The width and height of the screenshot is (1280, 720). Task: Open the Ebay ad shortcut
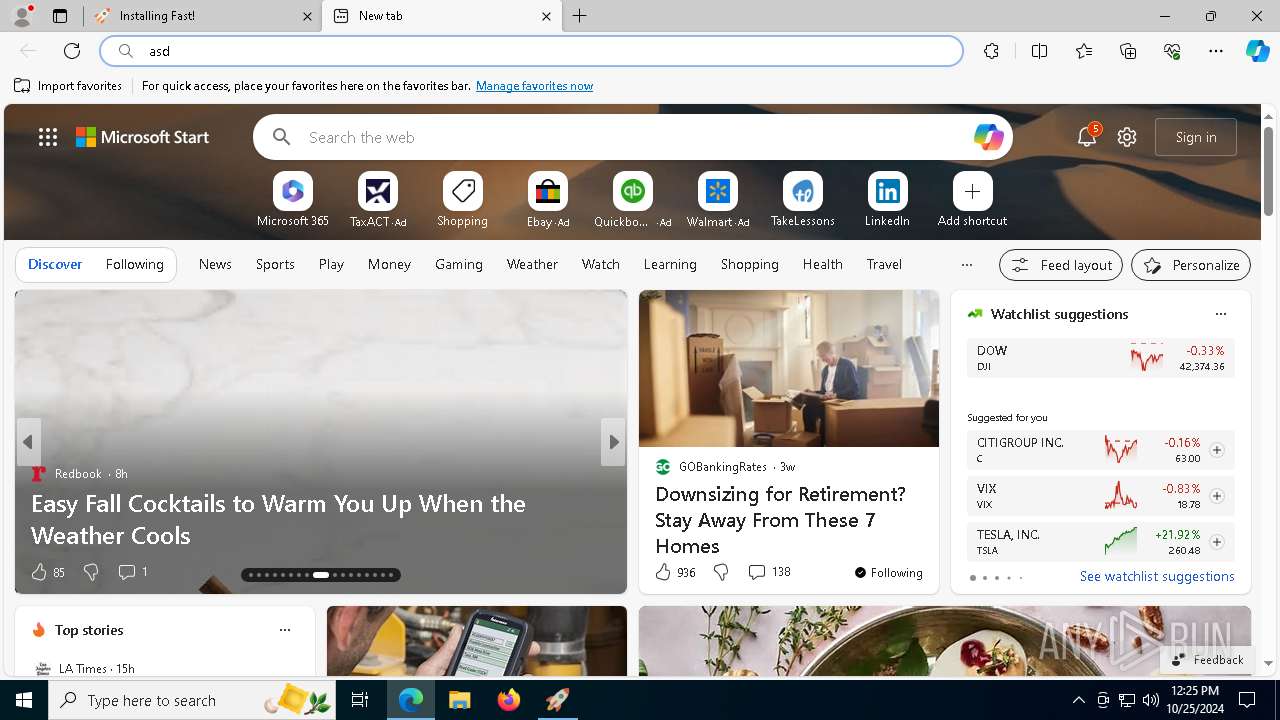point(548,200)
